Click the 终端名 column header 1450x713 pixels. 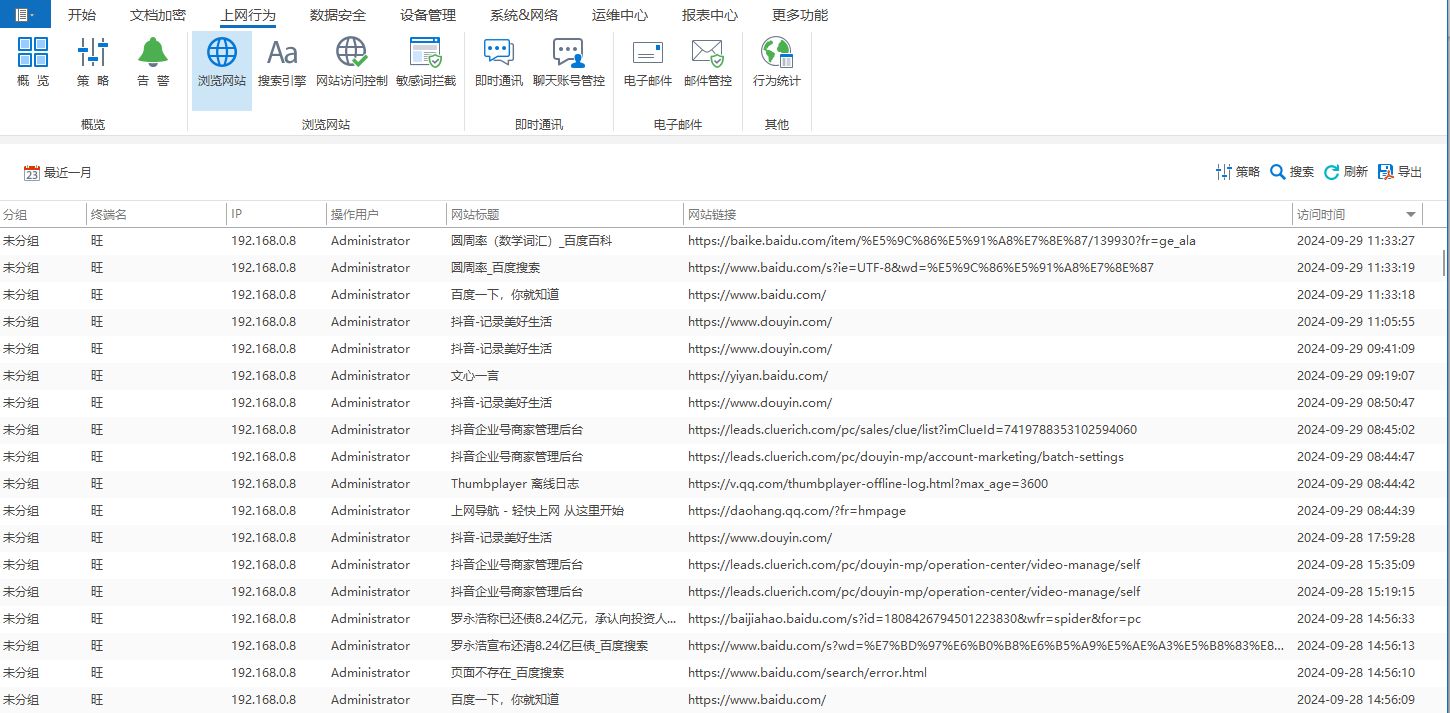tap(156, 214)
